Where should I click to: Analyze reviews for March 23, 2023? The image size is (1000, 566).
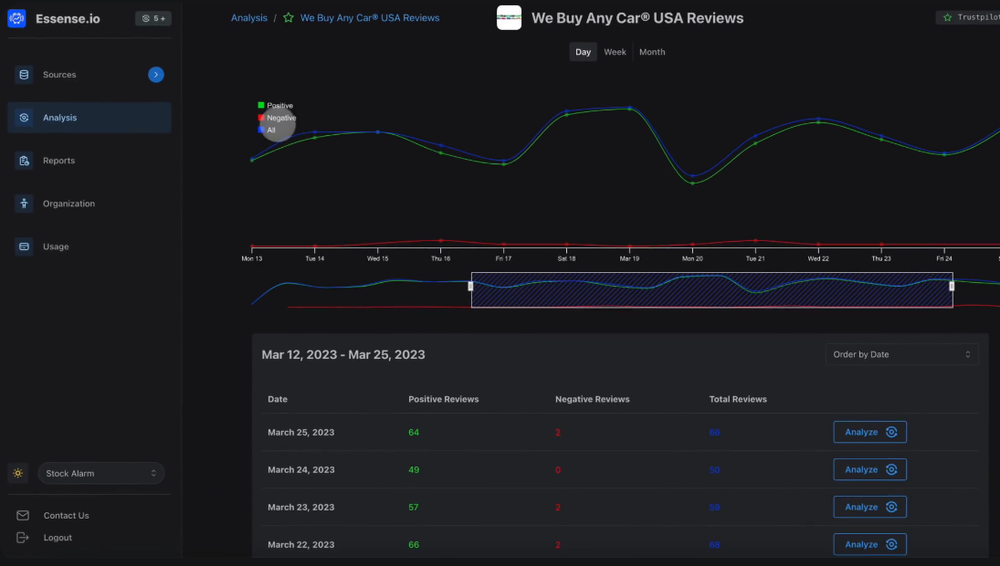[x=870, y=507]
